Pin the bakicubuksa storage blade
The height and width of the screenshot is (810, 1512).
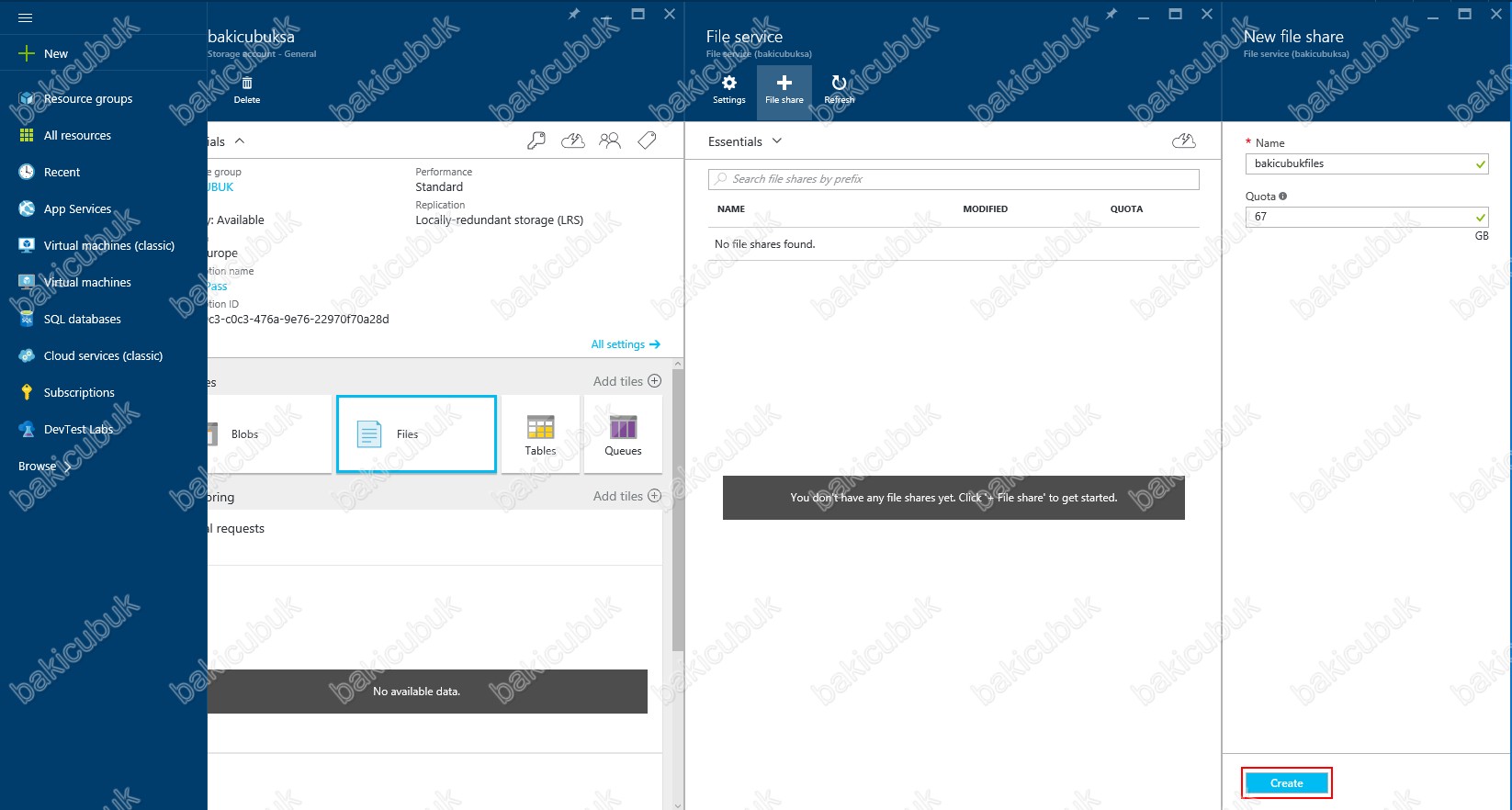click(x=573, y=14)
